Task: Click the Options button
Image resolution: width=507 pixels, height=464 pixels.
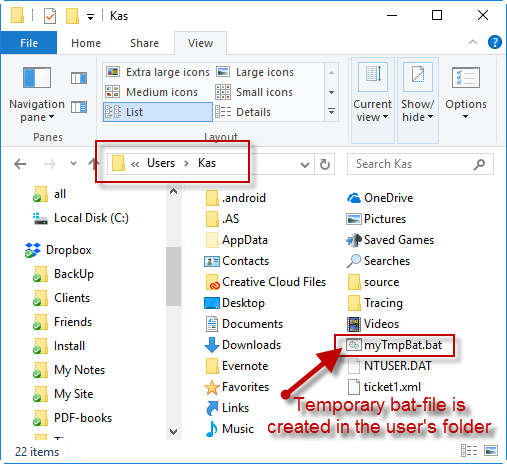Action: click(466, 93)
